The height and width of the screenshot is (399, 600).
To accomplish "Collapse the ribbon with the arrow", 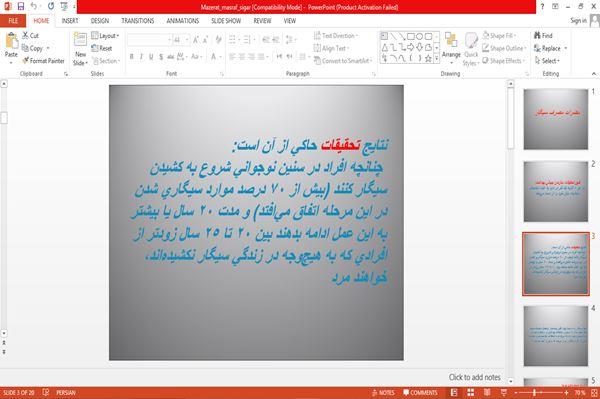I will pyautogui.click(x=593, y=73).
